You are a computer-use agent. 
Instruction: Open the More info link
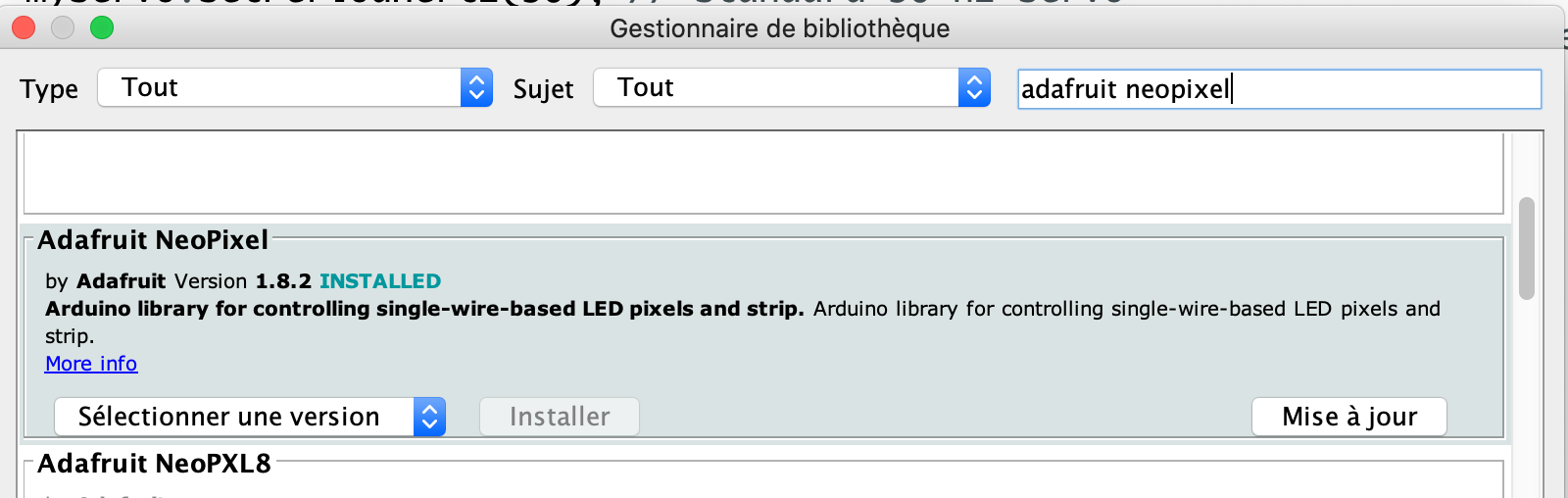[91, 364]
